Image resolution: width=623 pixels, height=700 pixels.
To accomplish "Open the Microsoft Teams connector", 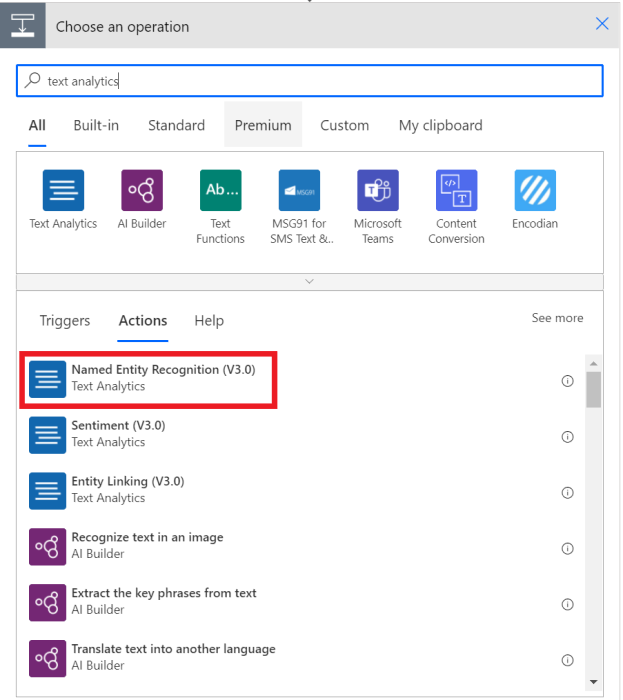I will coord(378,190).
